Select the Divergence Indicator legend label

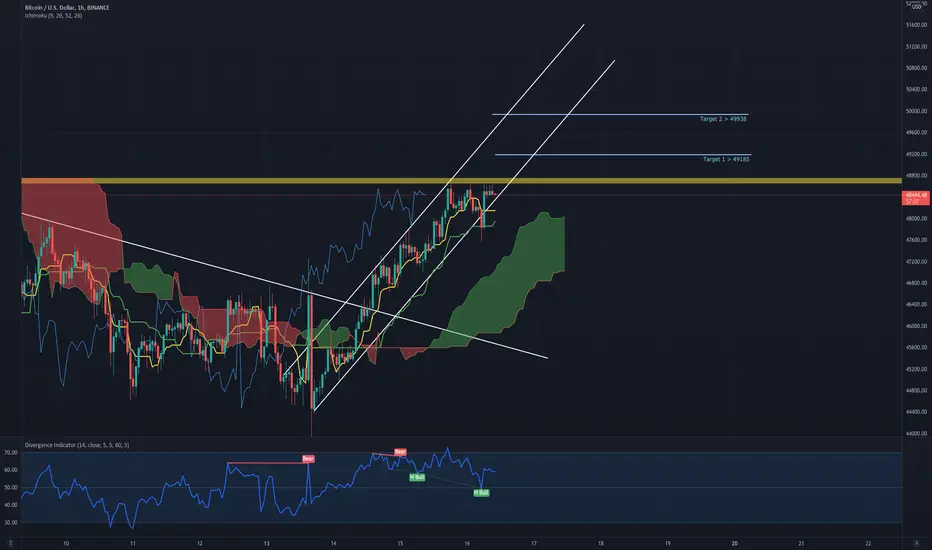77,445
